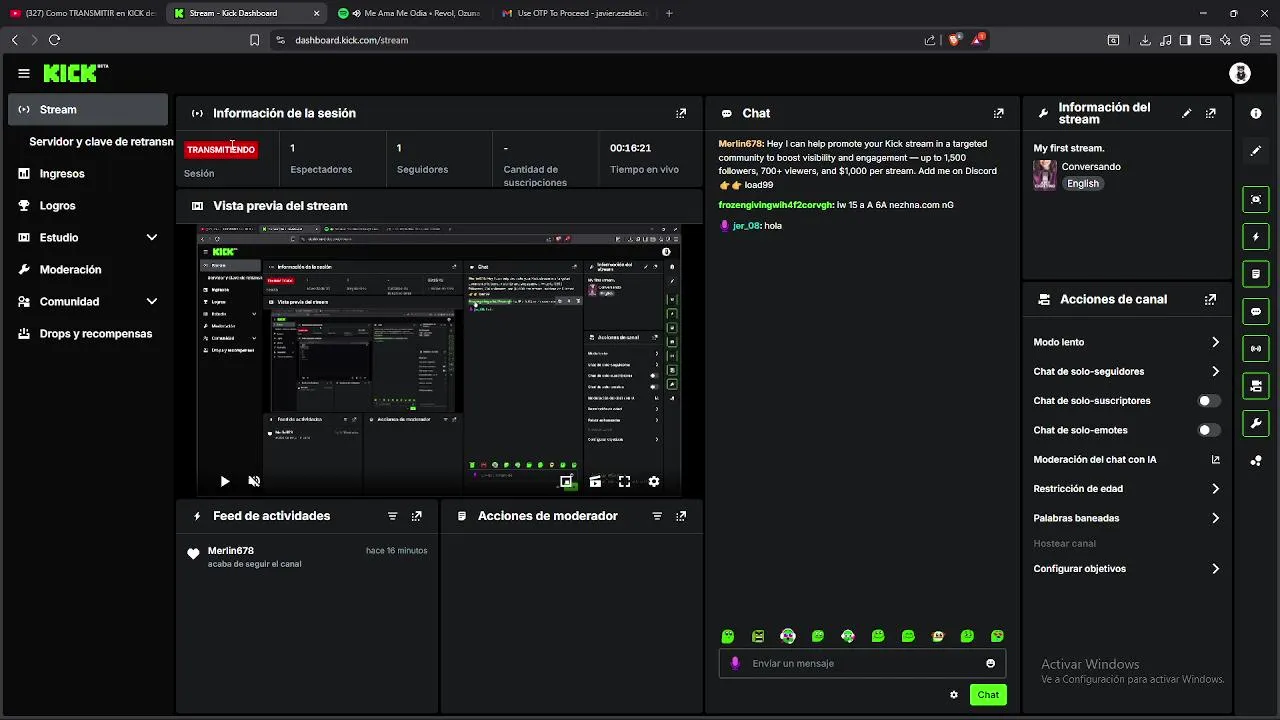Click the broadcast signal icon in the right sidebar
This screenshot has height=720, width=1280.
click(x=1256, y=349)
